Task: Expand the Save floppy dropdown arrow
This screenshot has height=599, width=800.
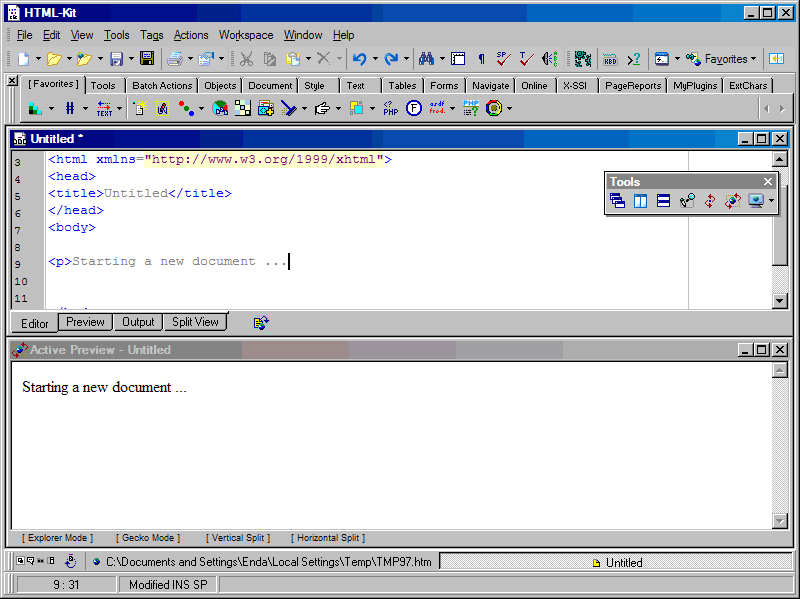Action: pos(131,59)
